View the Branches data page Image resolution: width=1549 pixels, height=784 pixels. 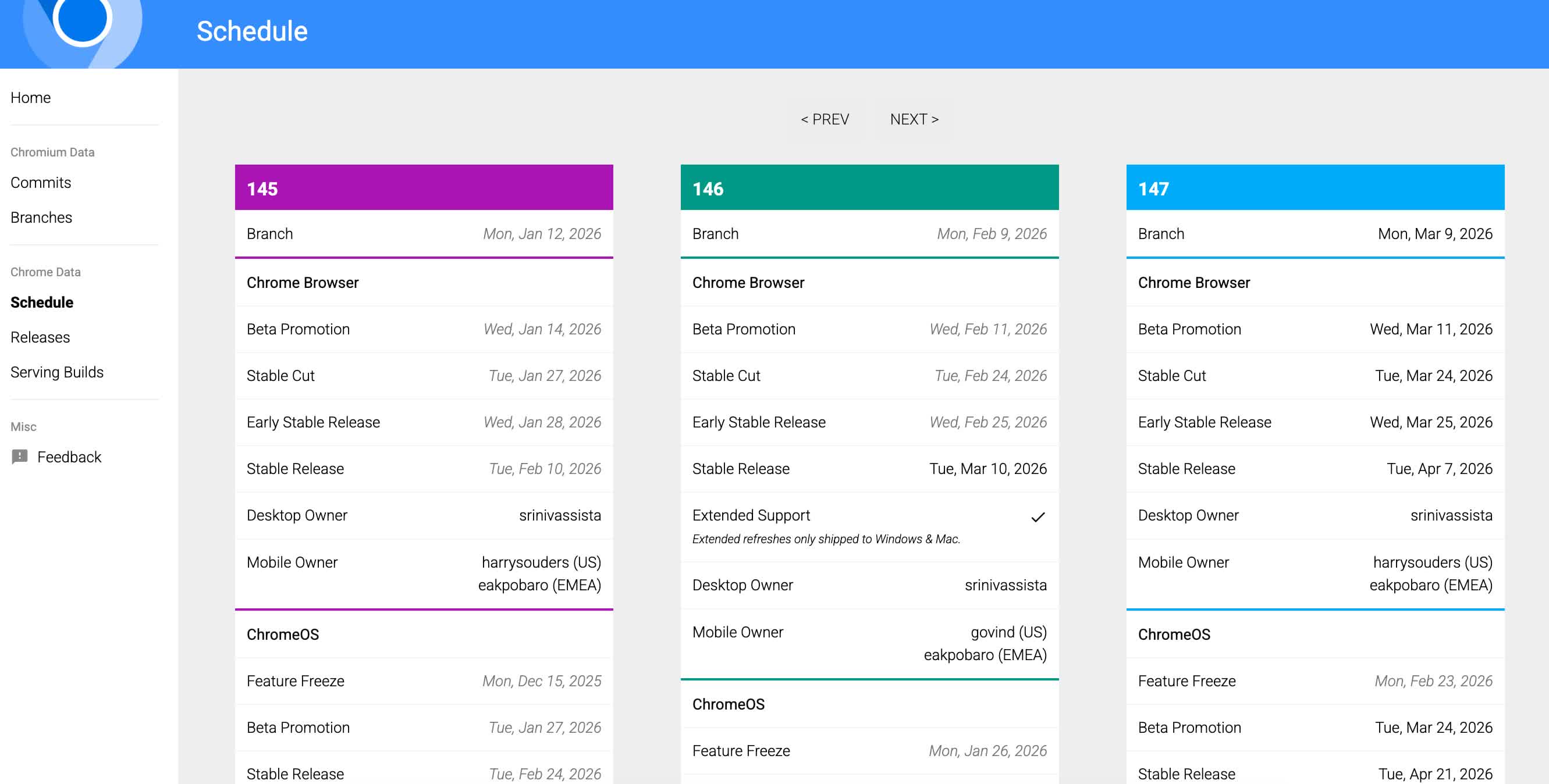pos(41,217)
